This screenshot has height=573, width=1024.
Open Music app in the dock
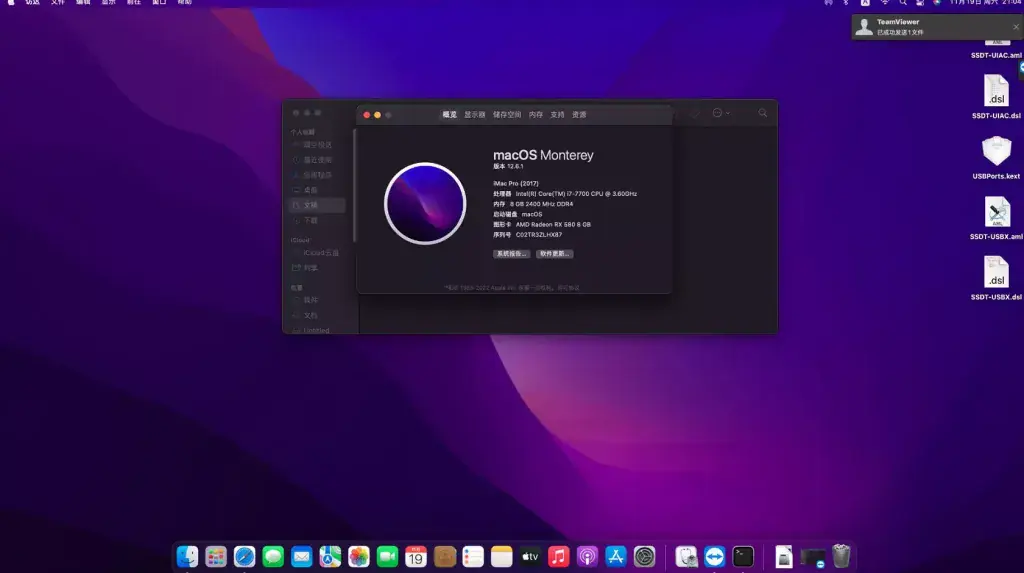[x=558, y=557]
